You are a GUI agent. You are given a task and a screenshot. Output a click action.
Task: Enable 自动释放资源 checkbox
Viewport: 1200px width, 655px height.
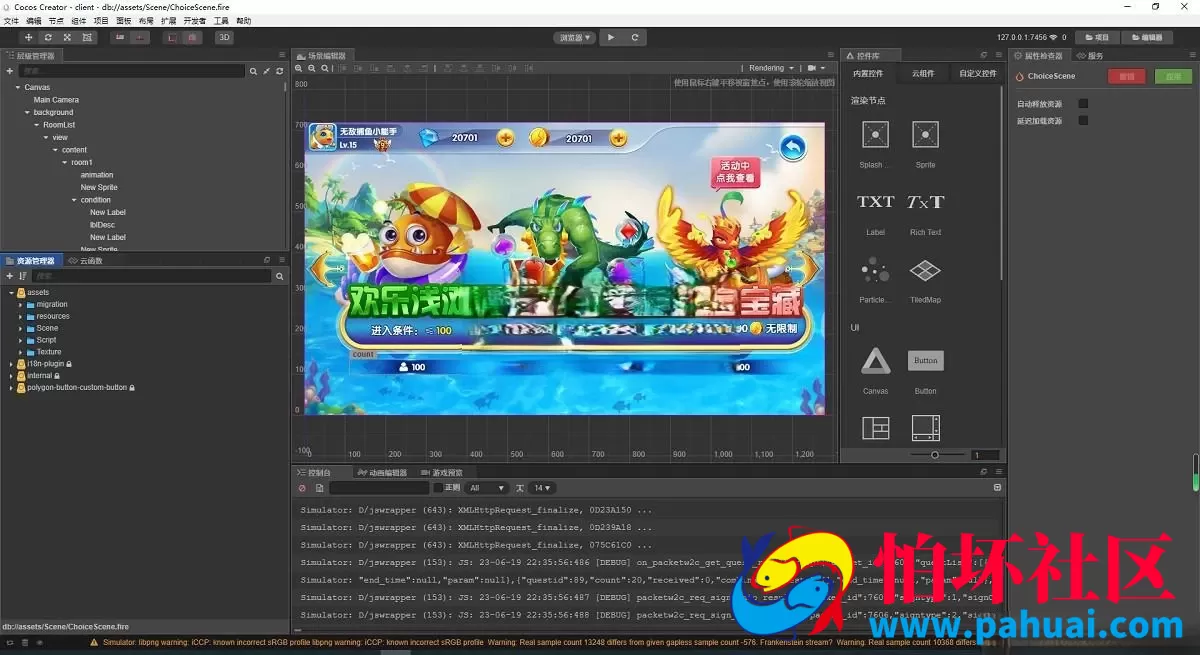tap(1082, 104)
